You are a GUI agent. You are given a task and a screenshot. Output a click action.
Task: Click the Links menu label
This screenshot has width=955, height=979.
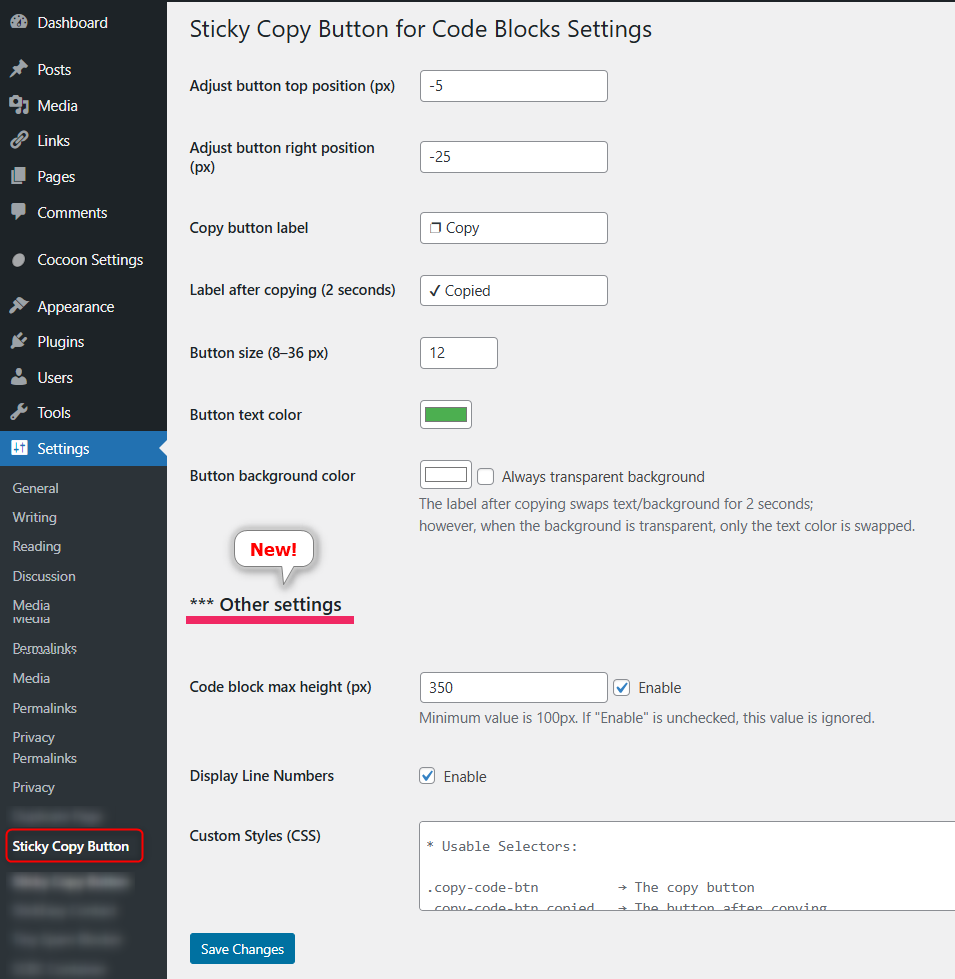tap(54, 141)
